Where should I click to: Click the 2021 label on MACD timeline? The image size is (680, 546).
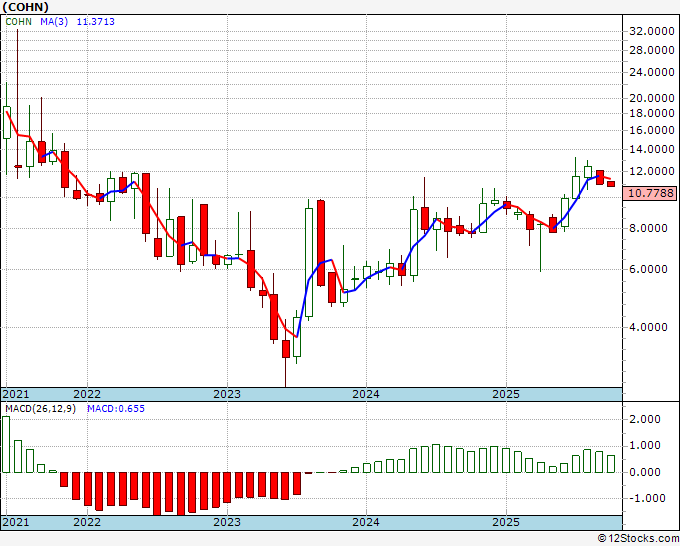(16, 522)
